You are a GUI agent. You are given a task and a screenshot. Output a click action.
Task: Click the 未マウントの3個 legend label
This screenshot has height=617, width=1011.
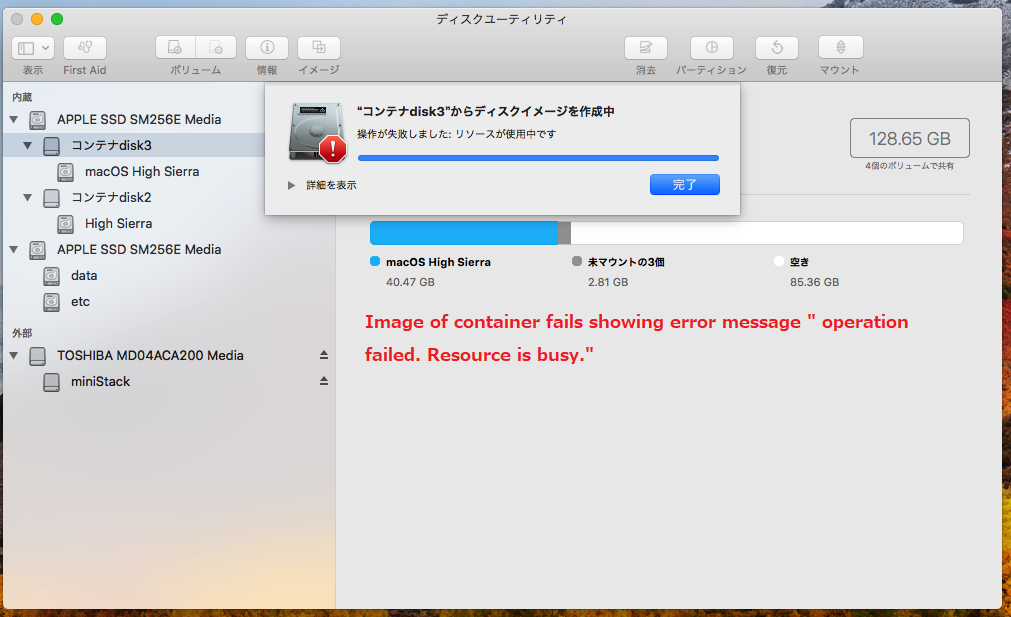pos(626,262)
